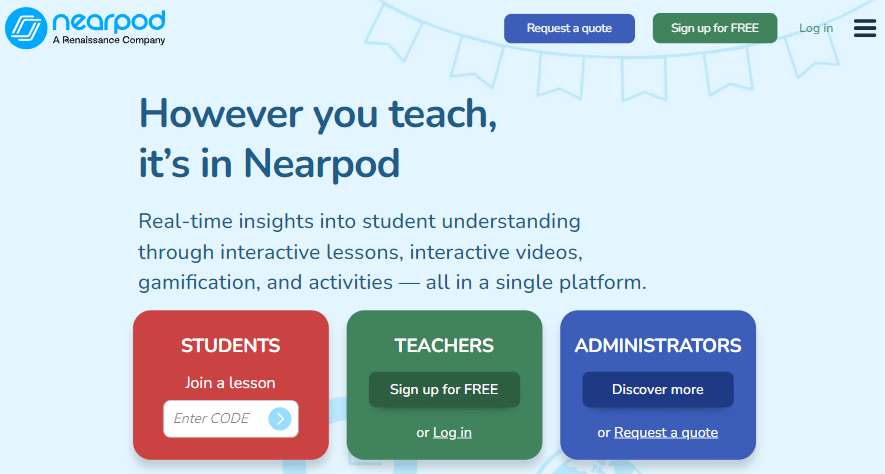Click the real-time insights description paragraph

point(392,251)
